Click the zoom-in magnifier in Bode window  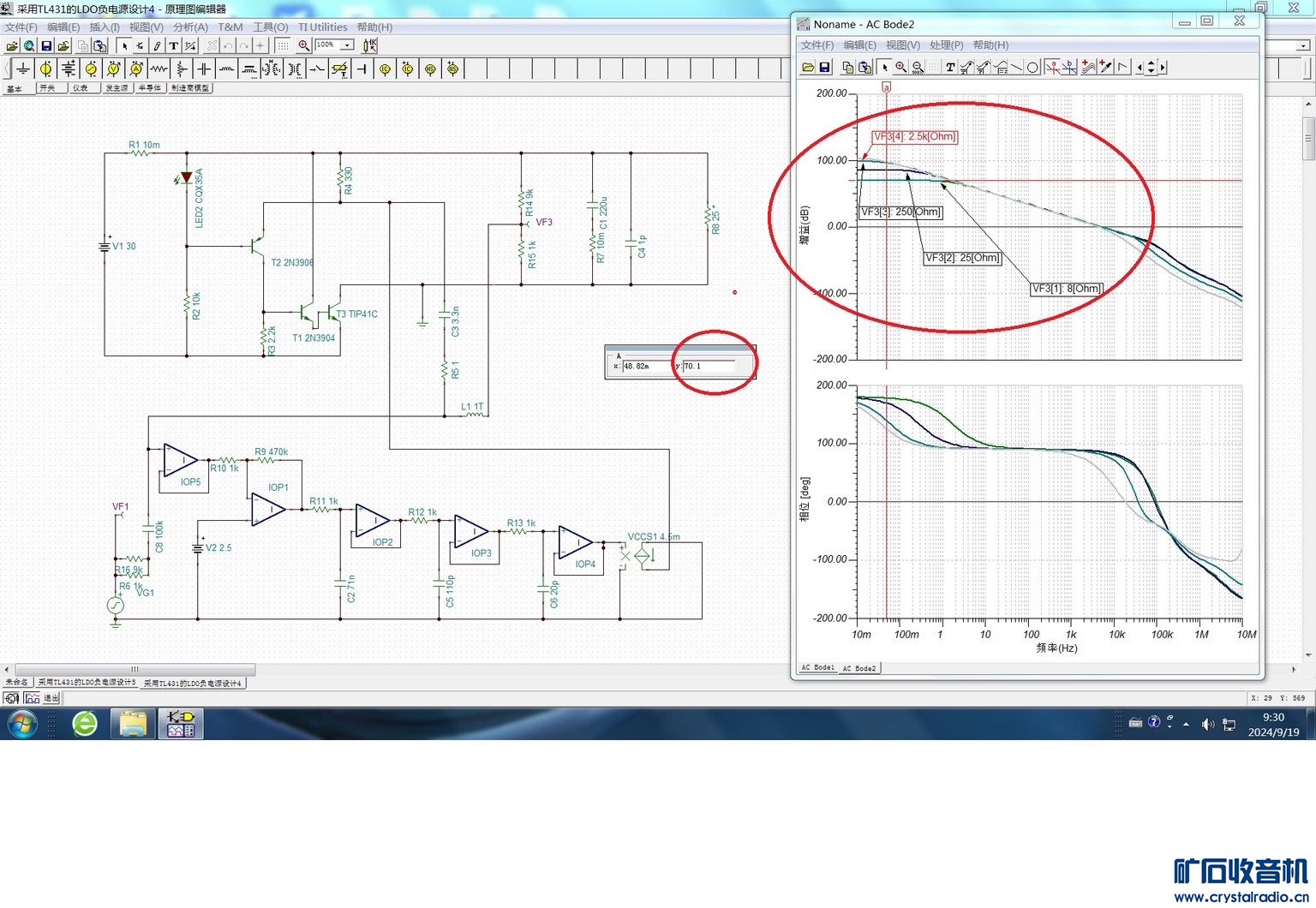[x=902, y=67]
